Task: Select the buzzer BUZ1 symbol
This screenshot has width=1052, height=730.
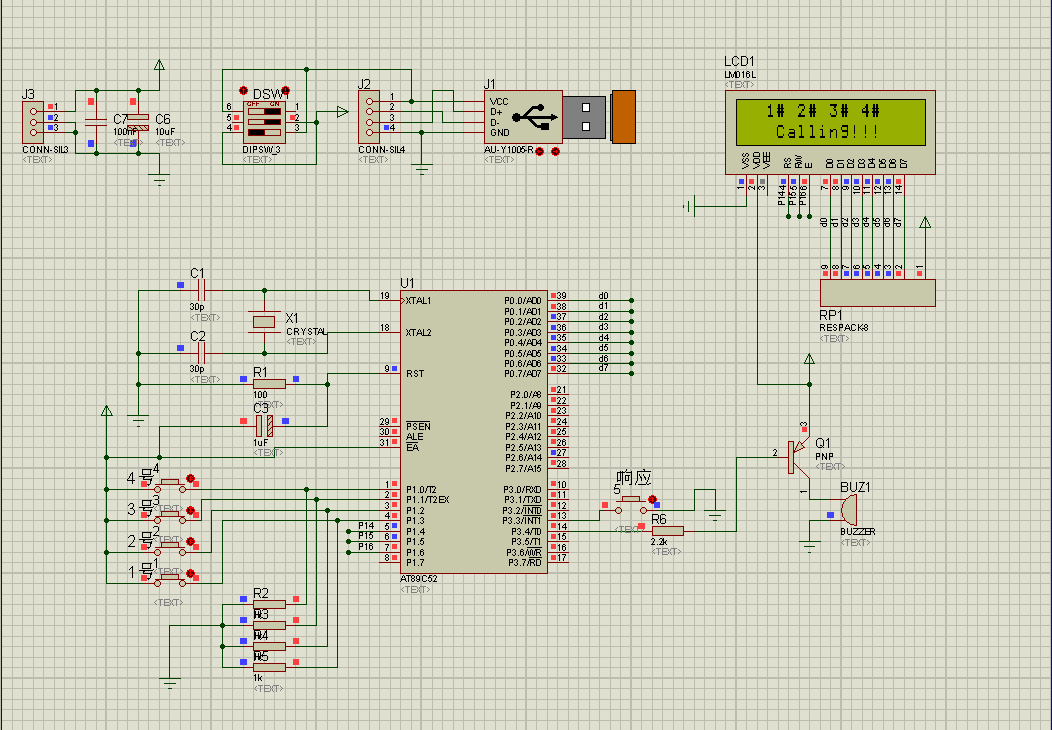Action: [x=847, y=511]
